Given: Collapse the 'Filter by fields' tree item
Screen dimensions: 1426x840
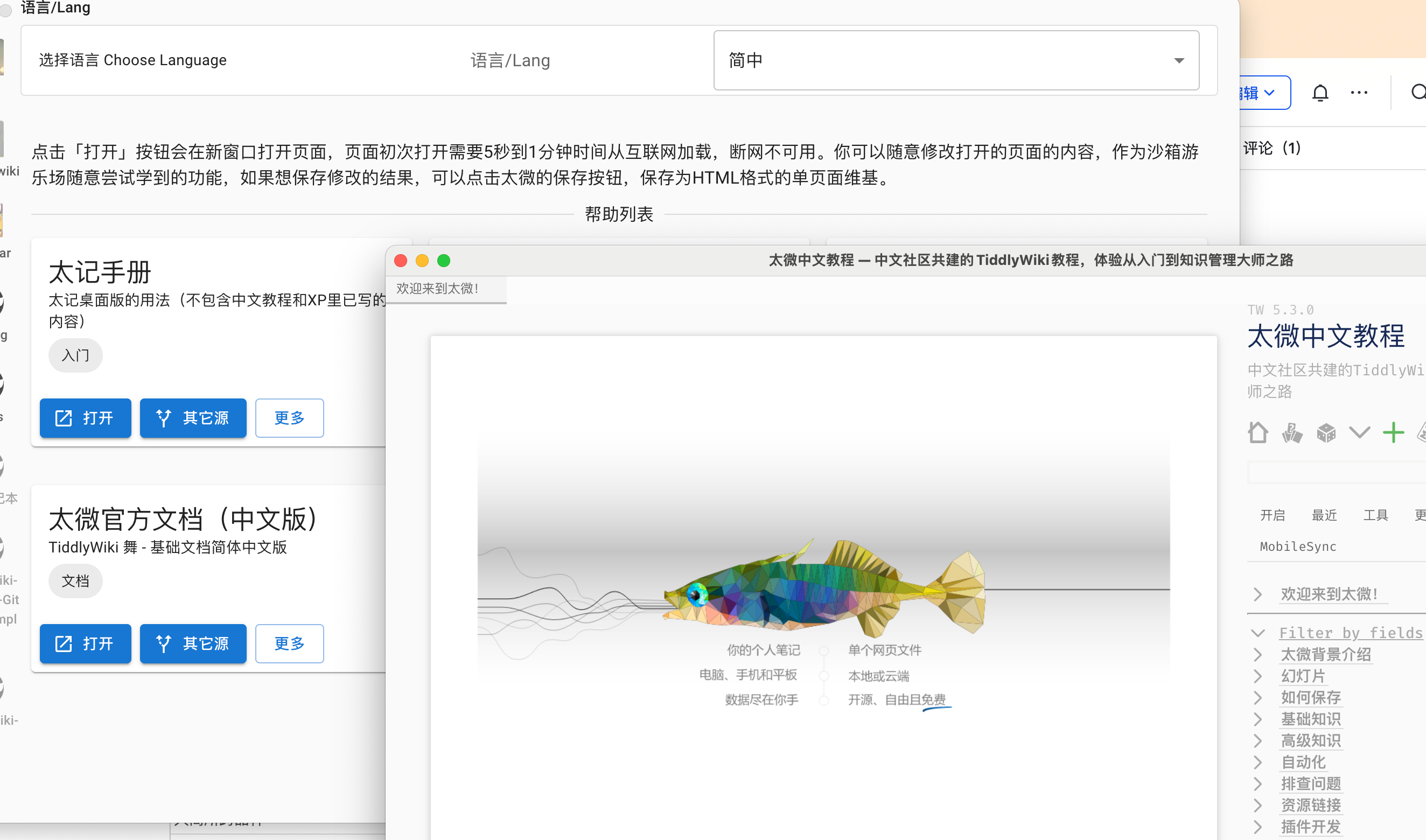Looking at the screenshot, I should (1257, 633).
